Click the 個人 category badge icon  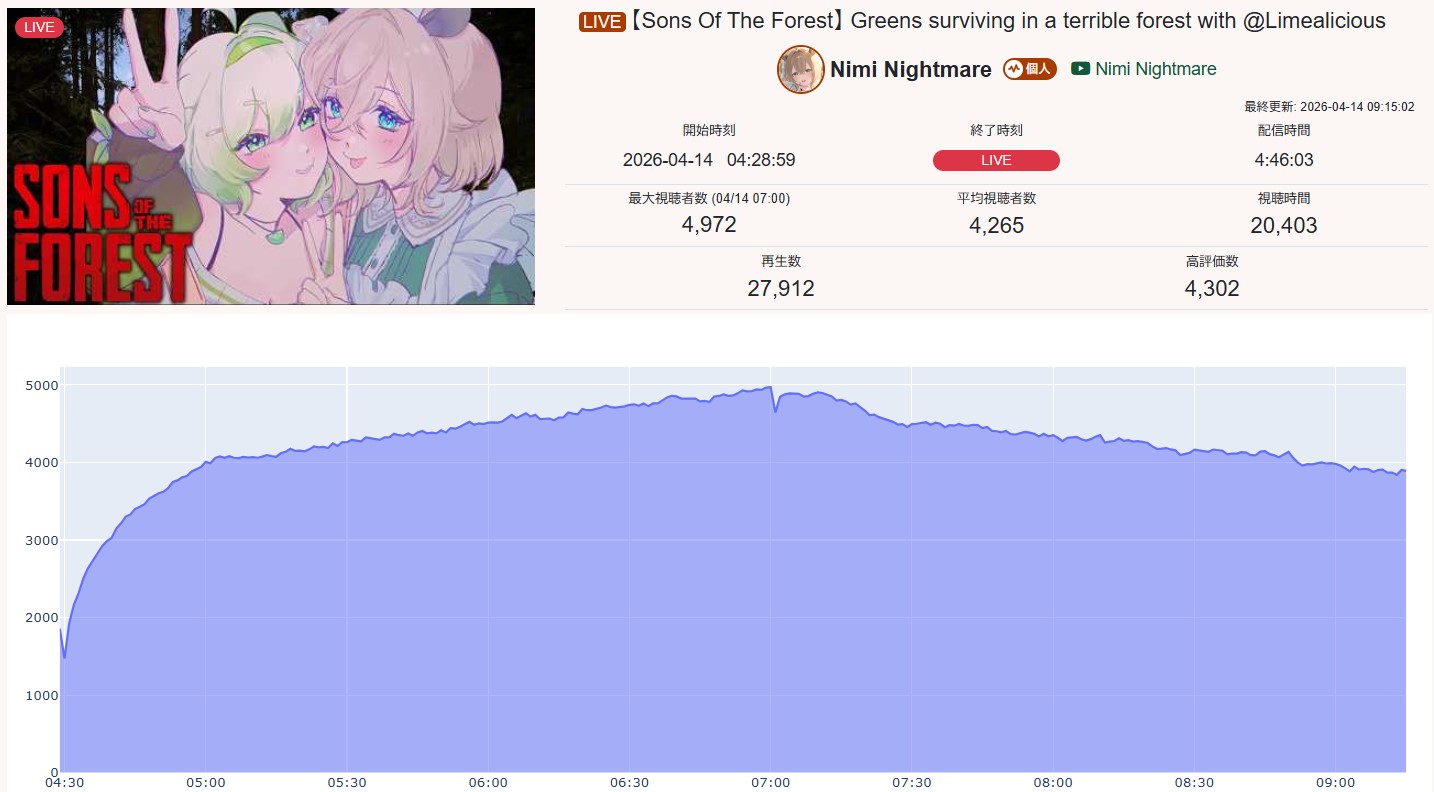pyautogui.click(x=1030, y=69)
